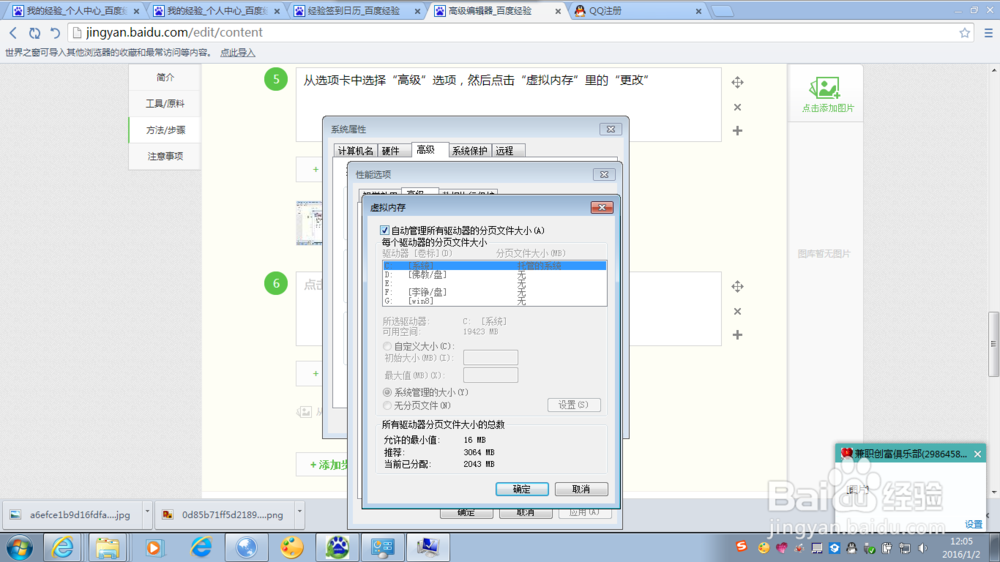Go to the 方法/步骤 section in sidebar
The image size is (1000, 562).
click(x=165, y=130)
